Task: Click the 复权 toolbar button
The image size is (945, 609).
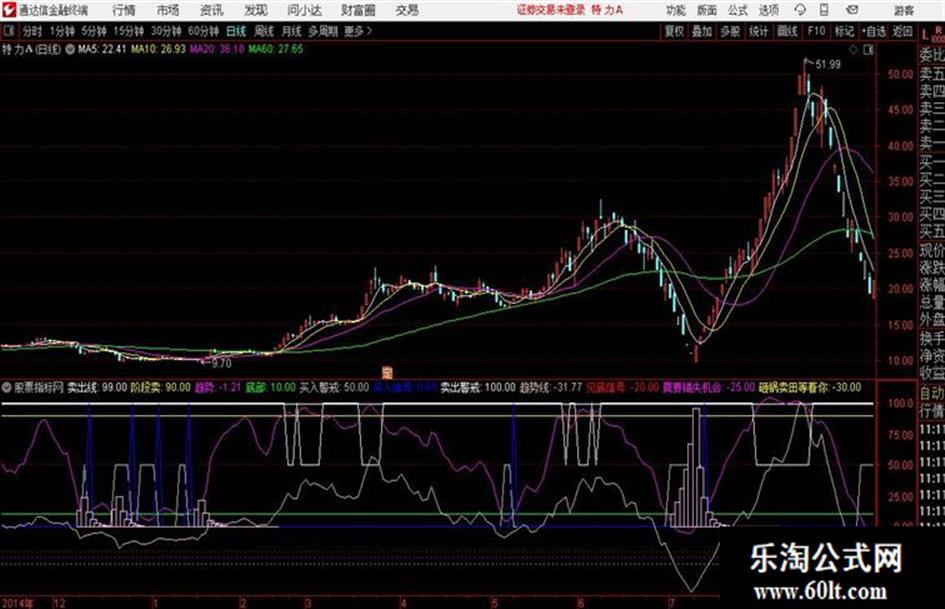Action: (674, 31)
